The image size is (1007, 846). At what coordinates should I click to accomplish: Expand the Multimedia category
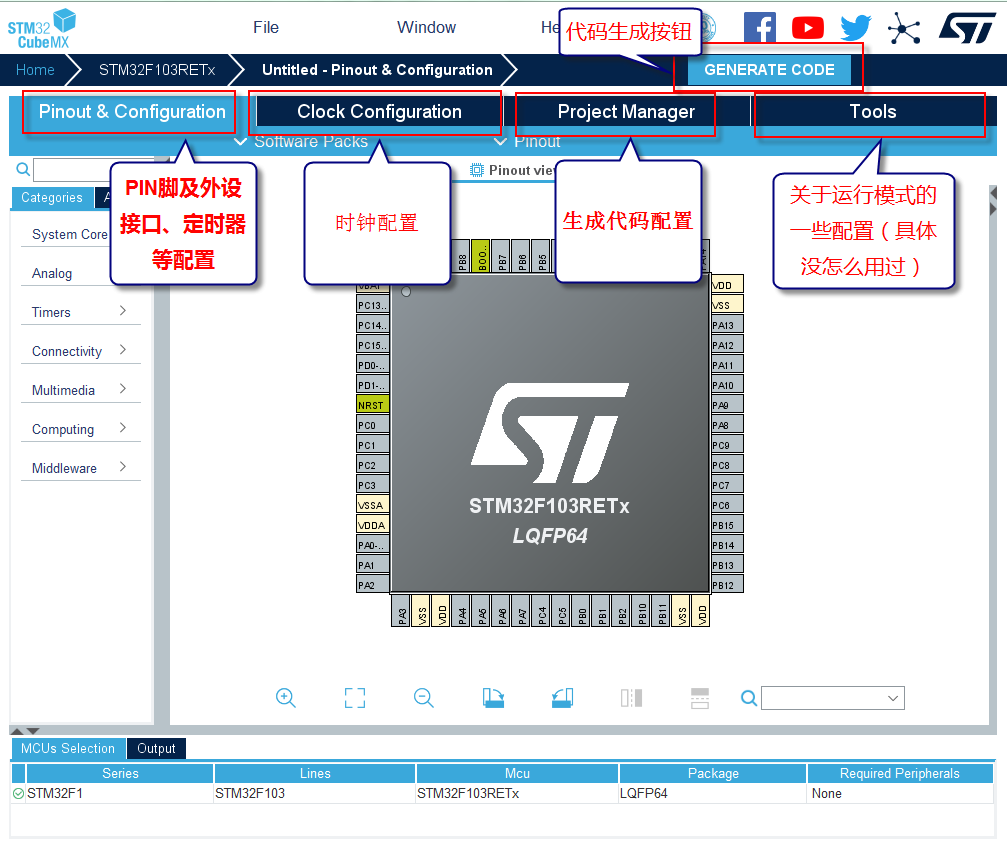(x=80, y=390)
